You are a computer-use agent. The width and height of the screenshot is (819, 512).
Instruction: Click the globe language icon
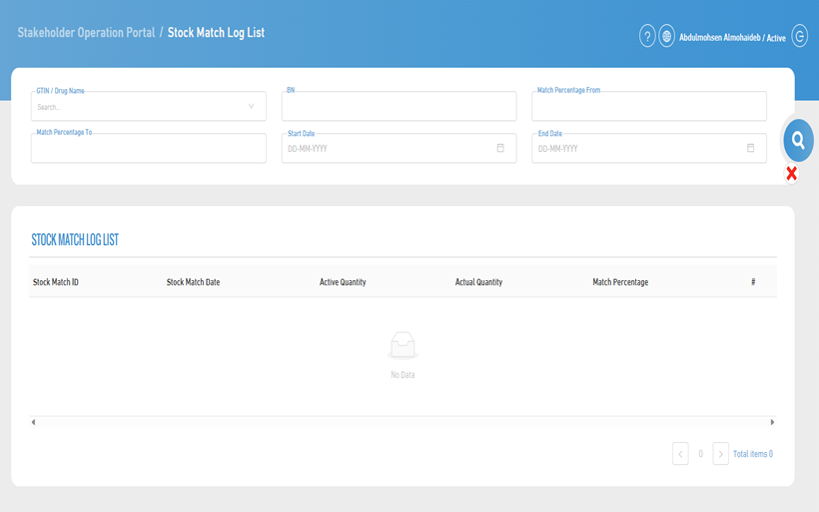point(666,37)
